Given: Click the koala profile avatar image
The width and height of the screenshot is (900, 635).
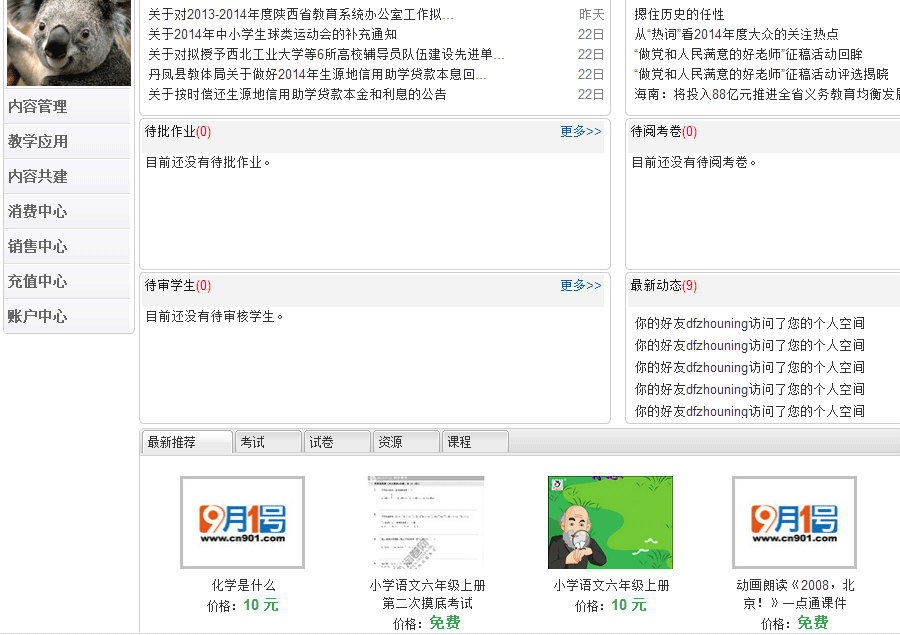Looking at the screenshot, I should 68,42.
